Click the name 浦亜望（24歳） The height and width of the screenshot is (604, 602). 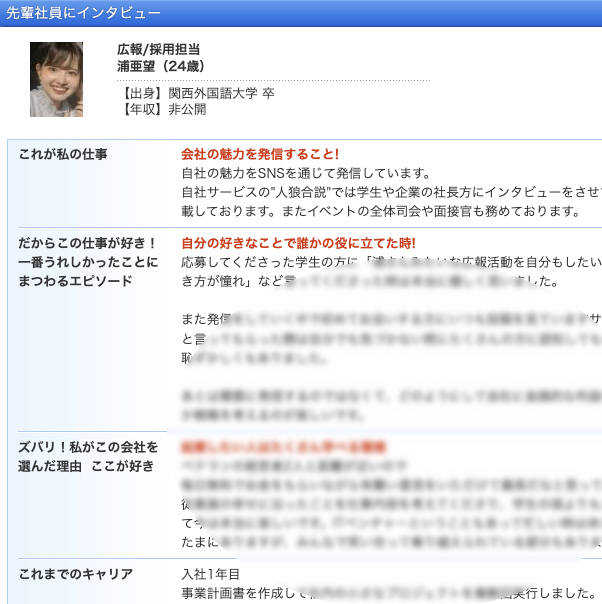[x=161, y=66]
